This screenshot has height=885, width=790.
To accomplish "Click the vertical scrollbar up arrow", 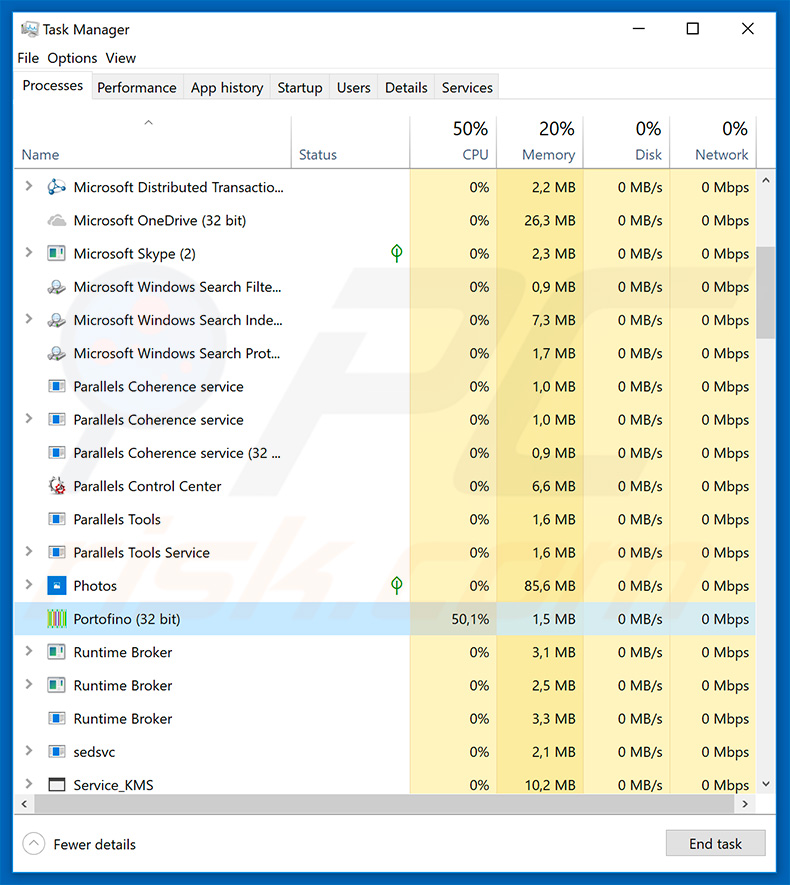I will [x=766, y=181].
